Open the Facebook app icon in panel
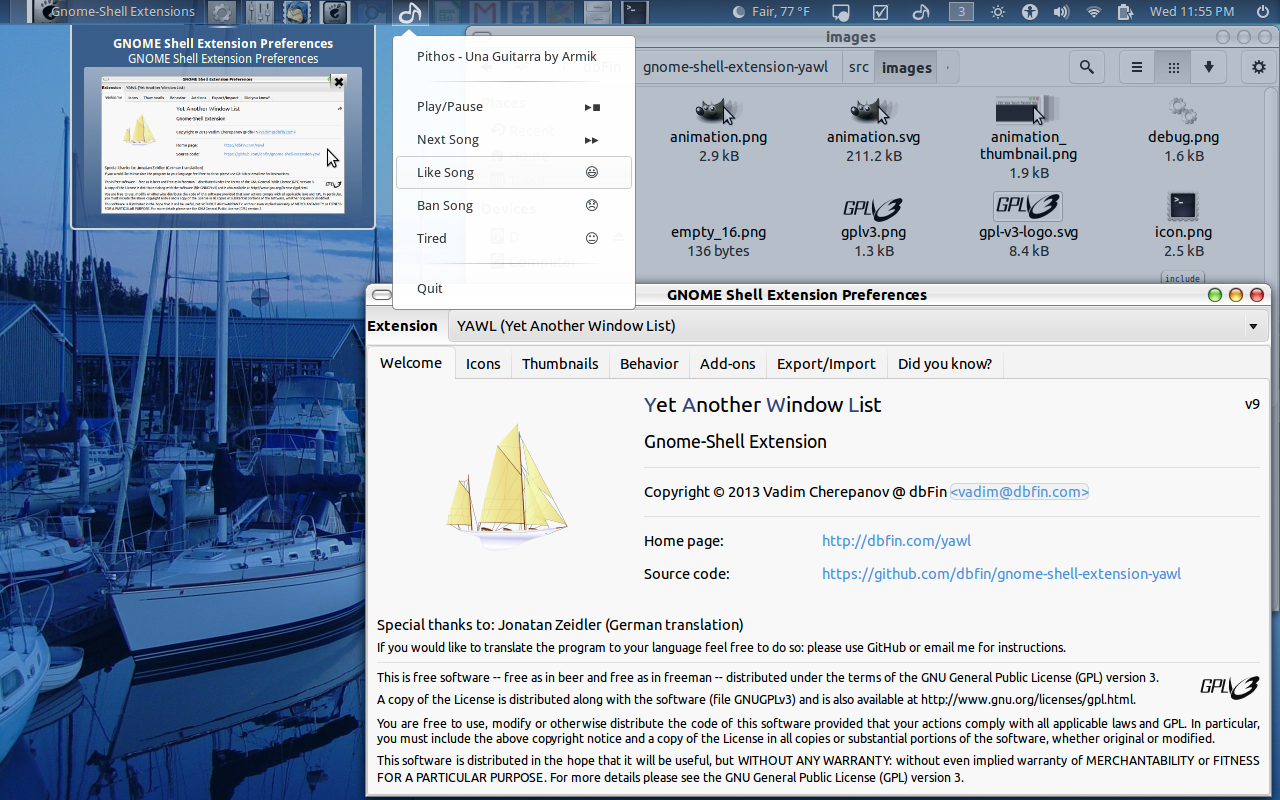1280x800 pixels. point(522,13)
